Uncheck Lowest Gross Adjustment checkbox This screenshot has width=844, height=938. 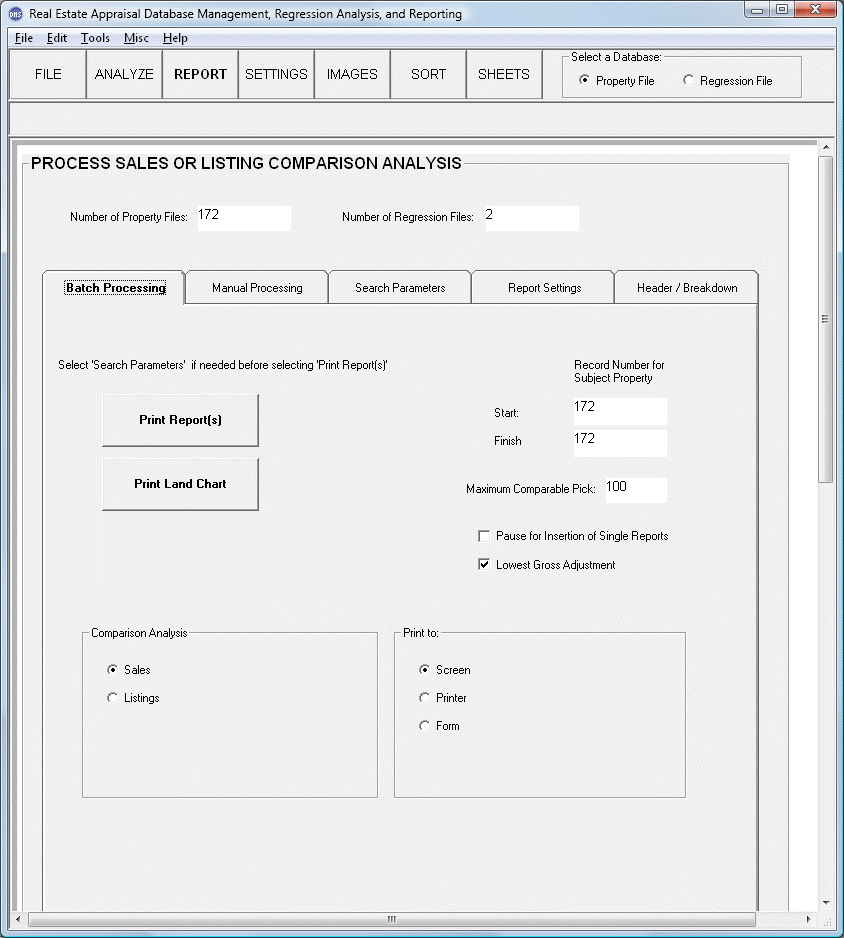(x=485, y=565)
